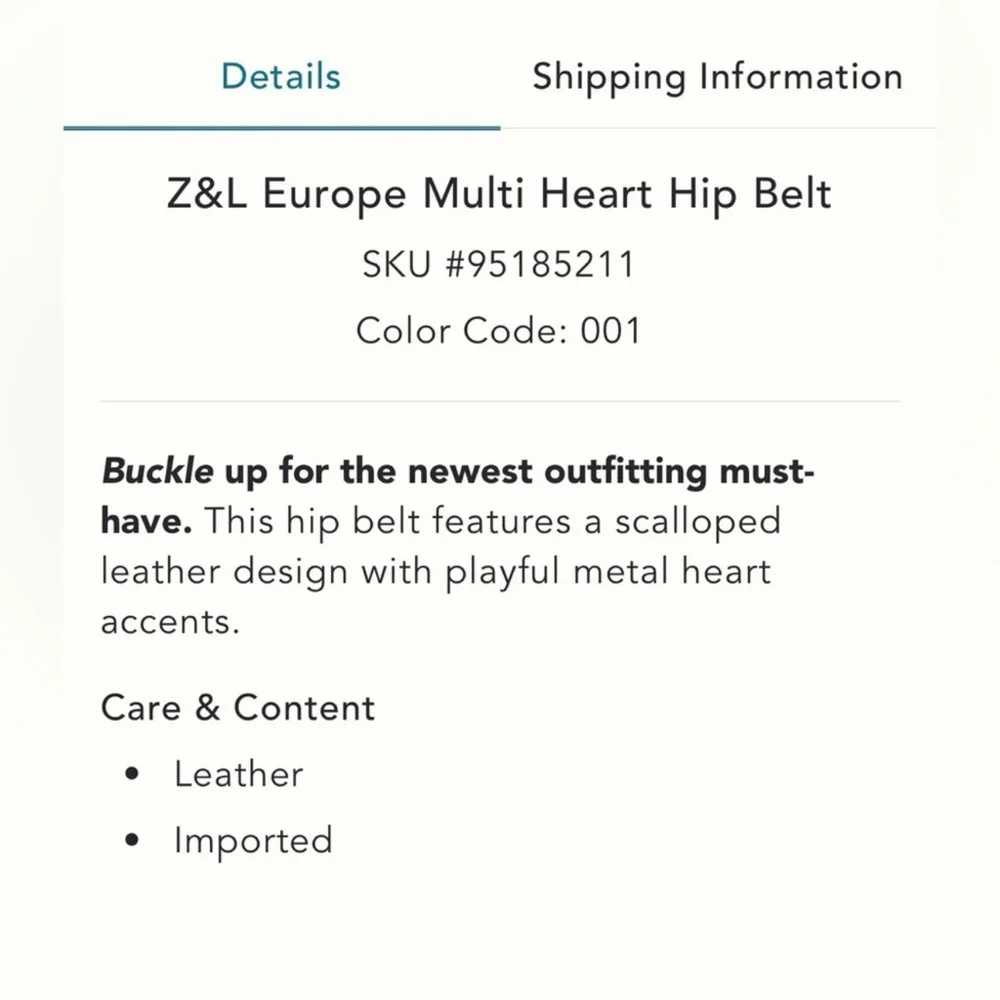The width and height of the screenshot is (1000, 1000).
Task: Click the bullet dot beside Leather
Action: click(x=132, y=774)
